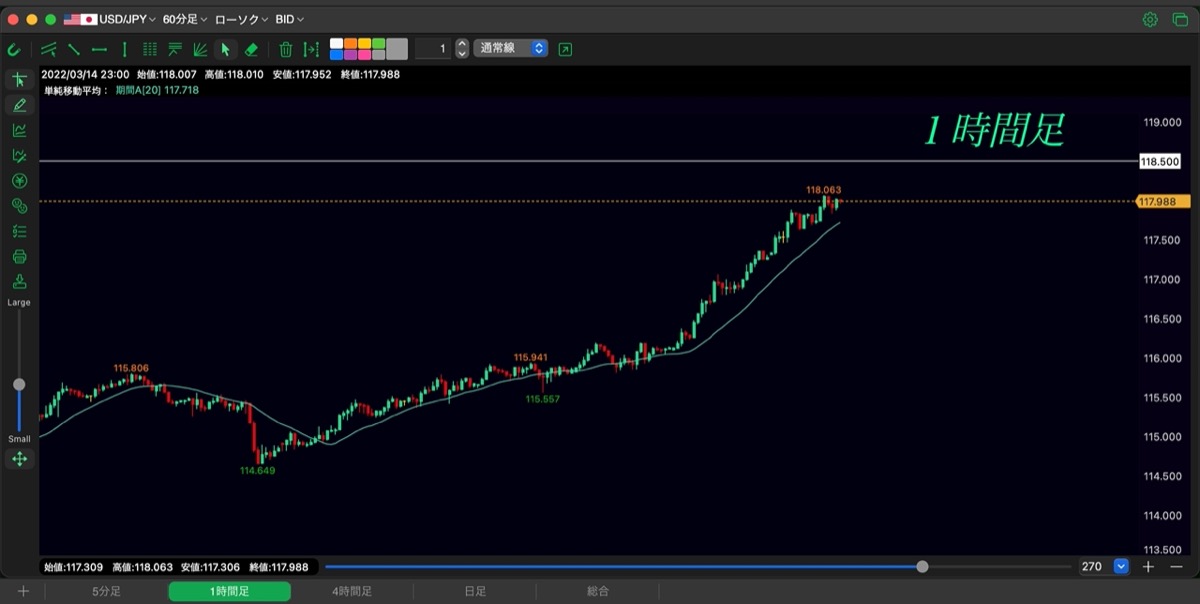Select the dotted grid lines tool
The image size is (1200, 604).
click(x=150, y=49)
